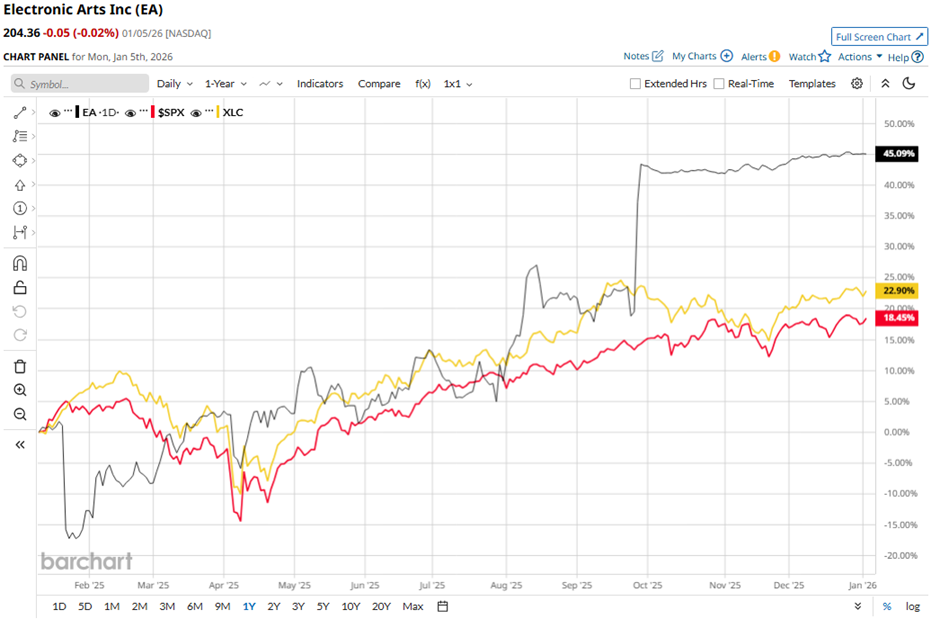Click the yellow XLC color swatch
This screenshot has height=619, width=940.
[x=218, y=112]
